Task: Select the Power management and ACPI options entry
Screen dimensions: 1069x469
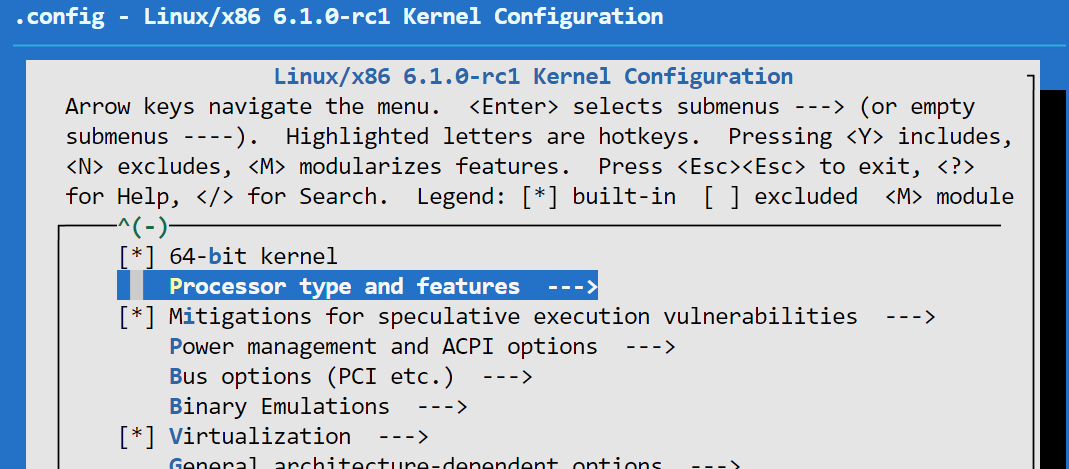Action: click(x=383, y=347)
